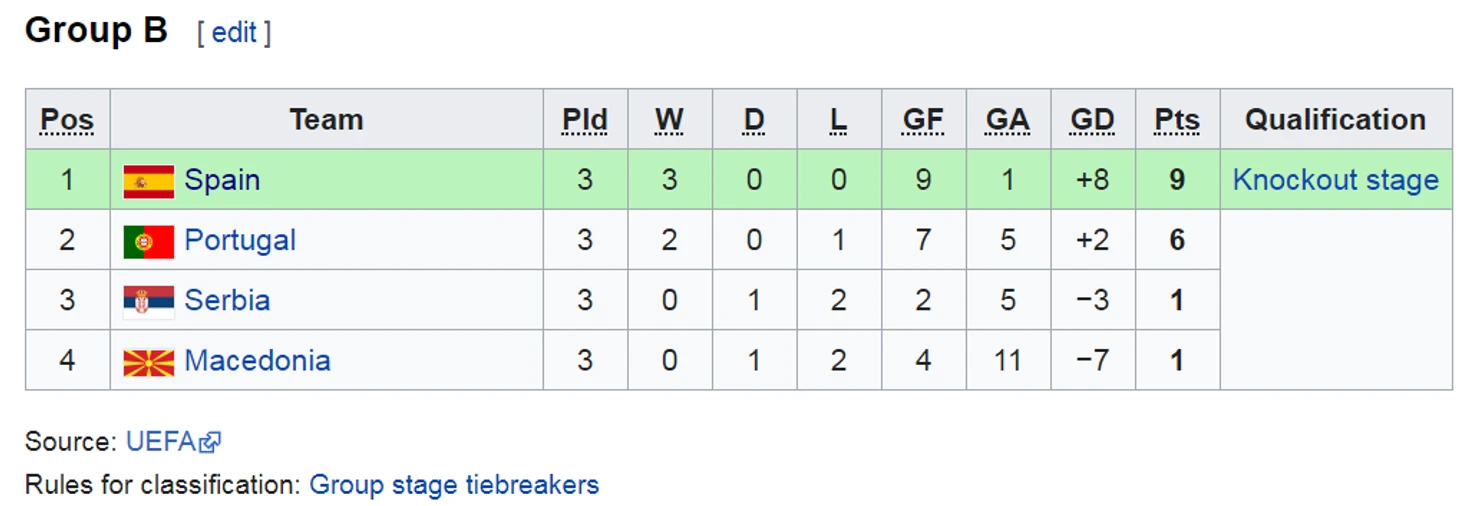Screen dimensions: 1460x506
Task: Click the GF column header abbreviation
Action: pyautogui.click(x=923, y=120)
